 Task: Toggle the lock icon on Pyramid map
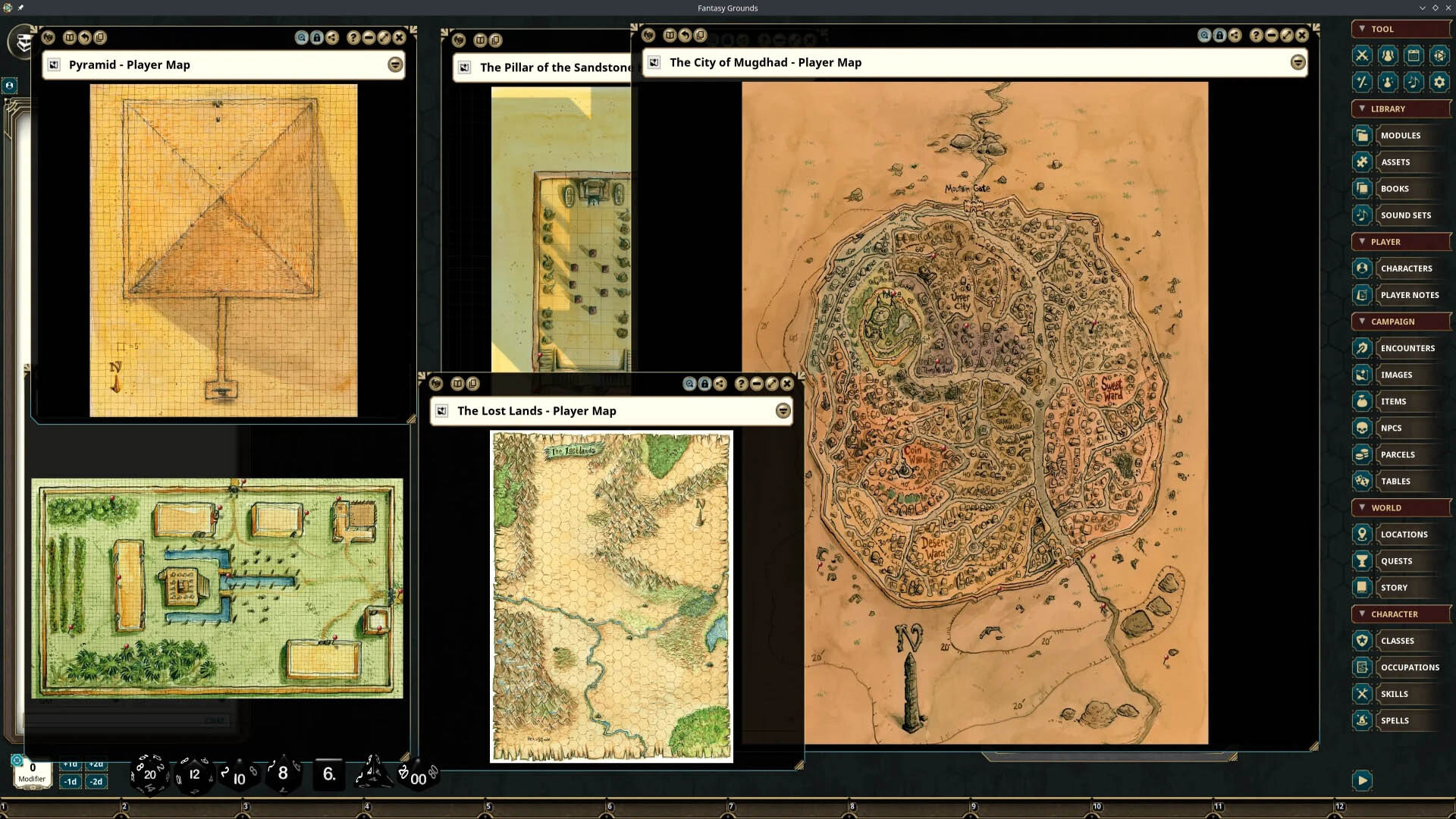(317, 37)
